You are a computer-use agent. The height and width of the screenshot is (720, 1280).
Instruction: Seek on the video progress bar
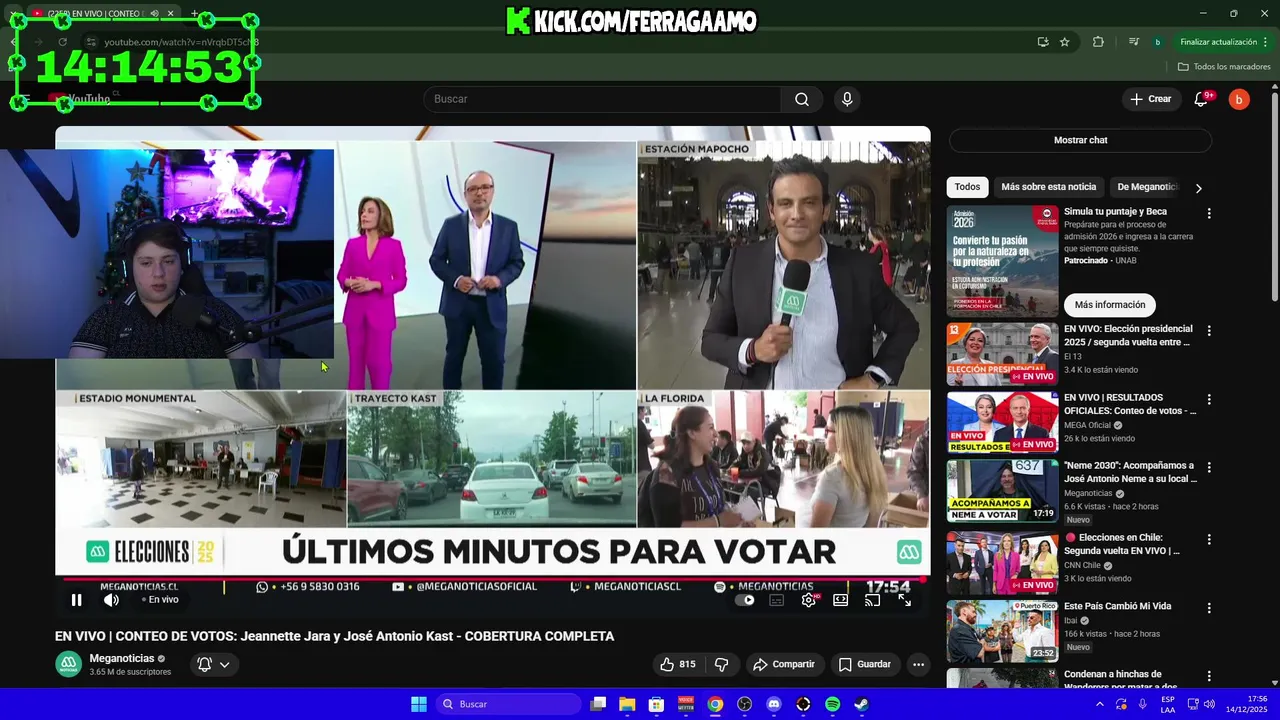tap(492, 579)
